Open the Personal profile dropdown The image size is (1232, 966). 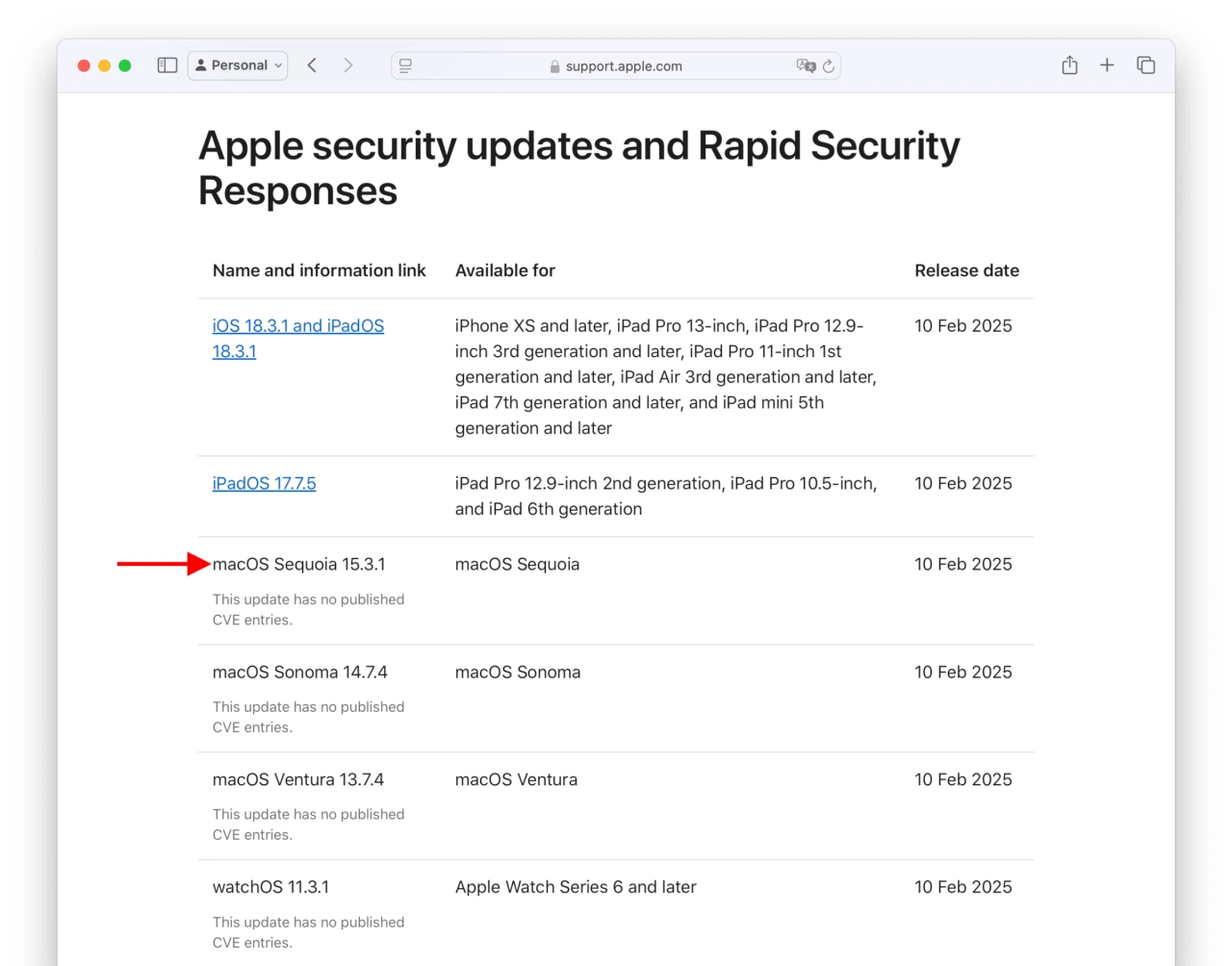[238, 65]
